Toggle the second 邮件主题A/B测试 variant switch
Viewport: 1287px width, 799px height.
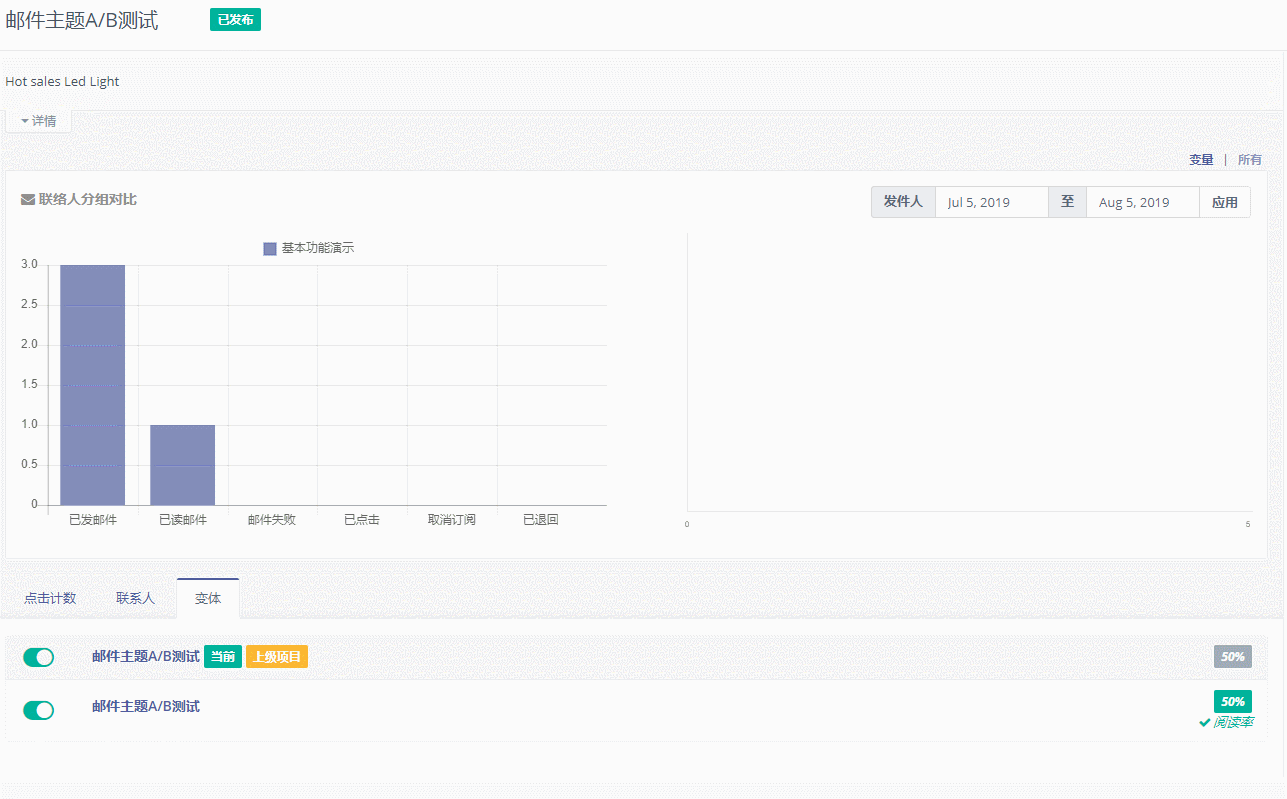[39, 710]
